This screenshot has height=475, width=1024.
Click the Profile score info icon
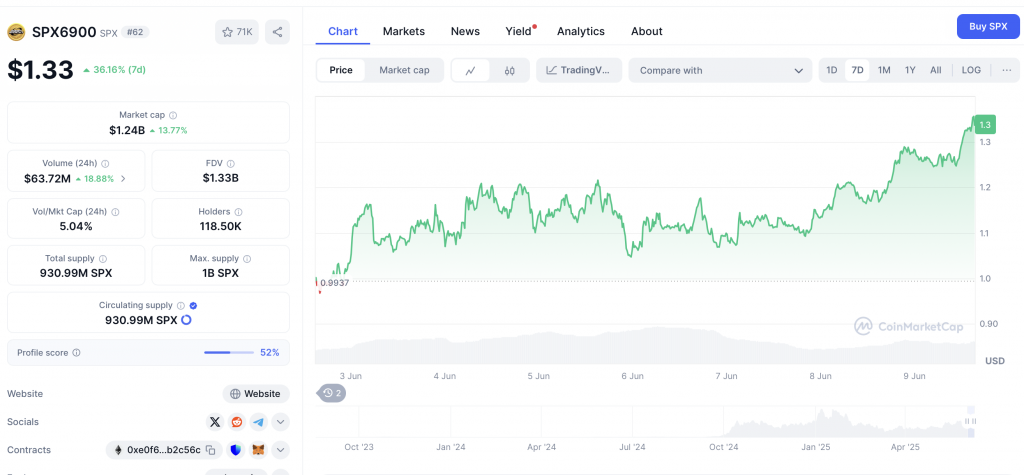76,353
